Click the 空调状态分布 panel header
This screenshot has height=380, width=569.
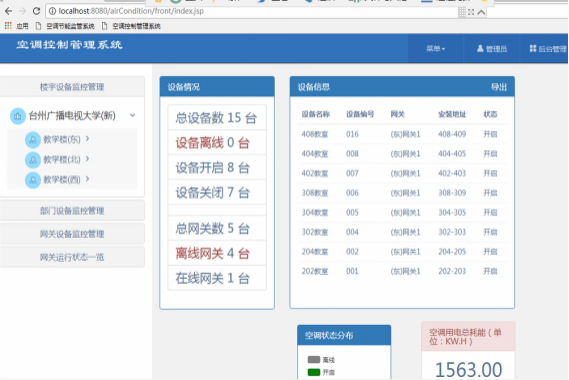[344, 335]
